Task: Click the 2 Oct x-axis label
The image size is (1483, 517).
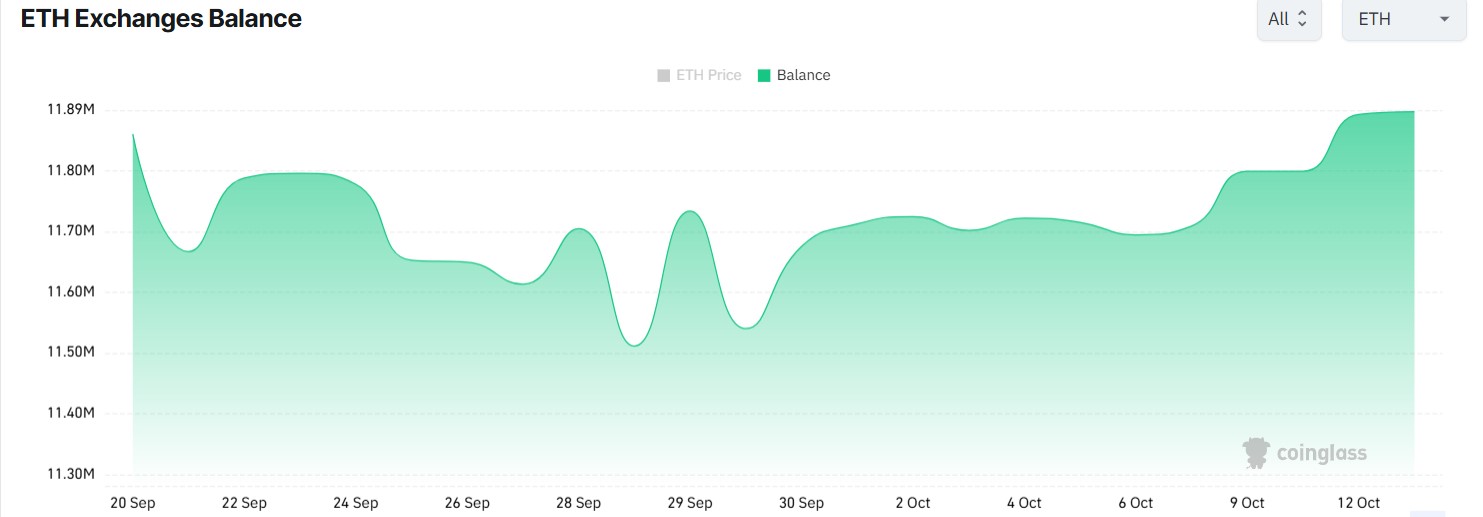Action: 913,503
